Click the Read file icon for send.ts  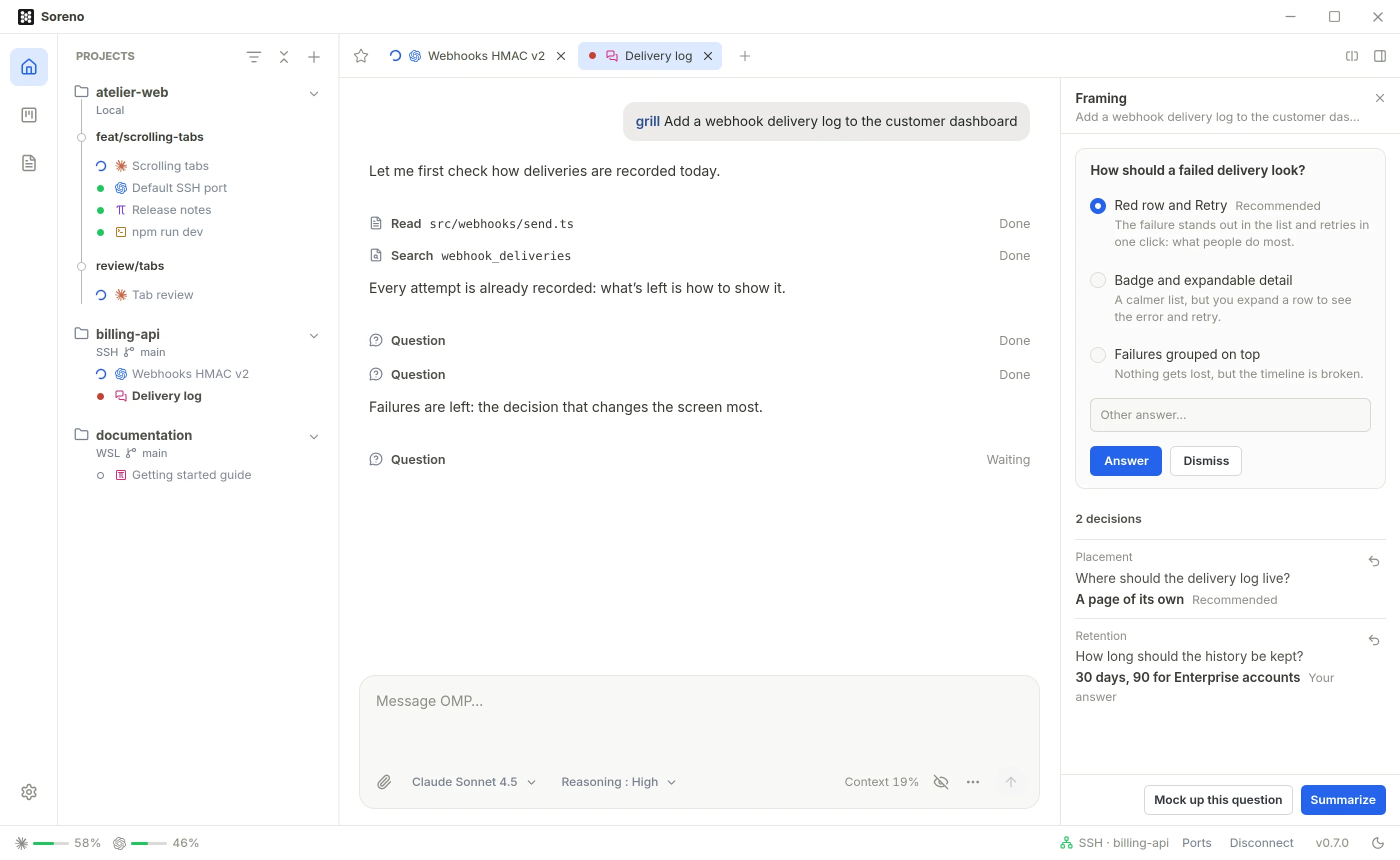(x=376, y=223)
